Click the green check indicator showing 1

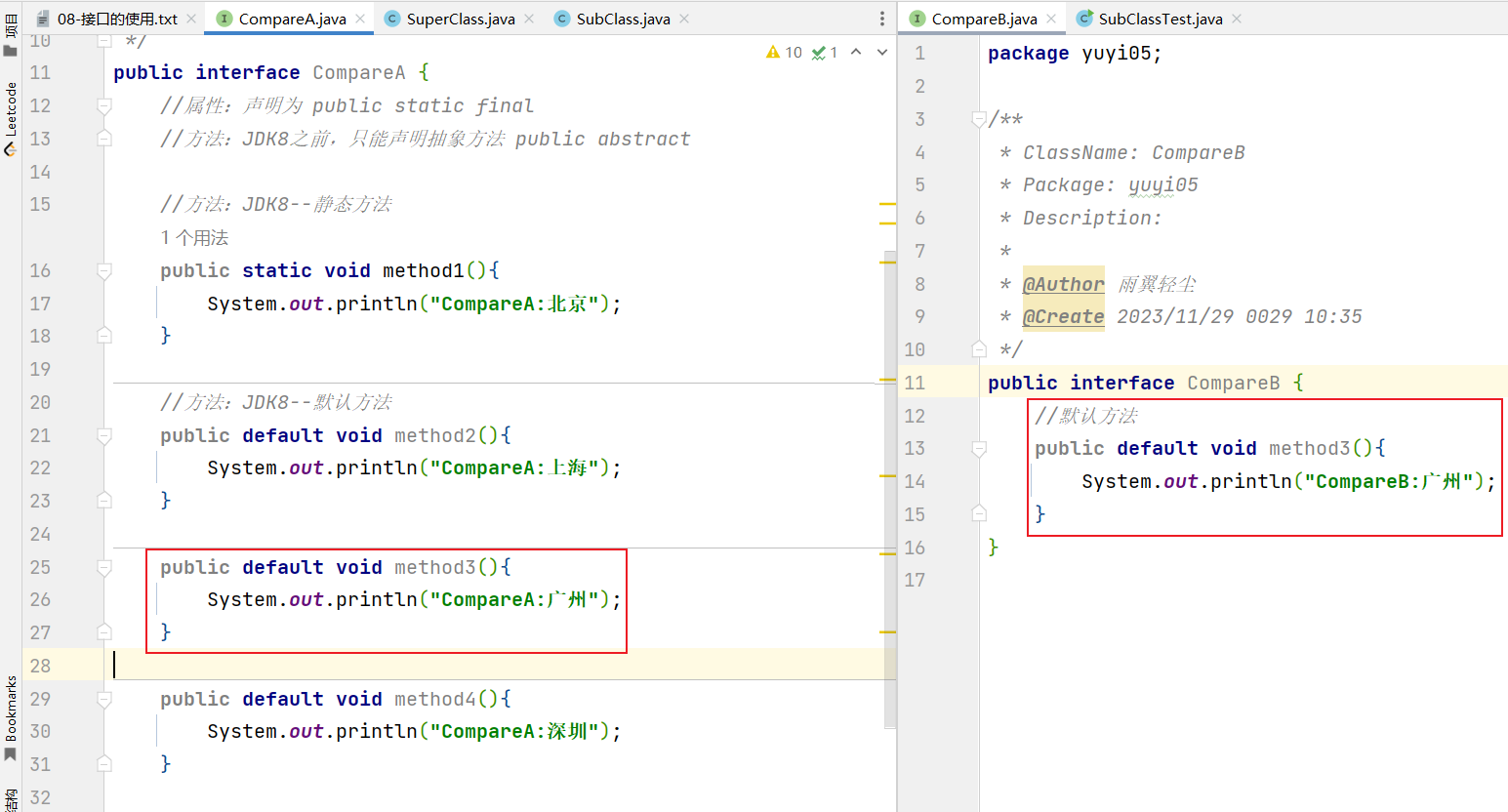click(x=825, y=53)
